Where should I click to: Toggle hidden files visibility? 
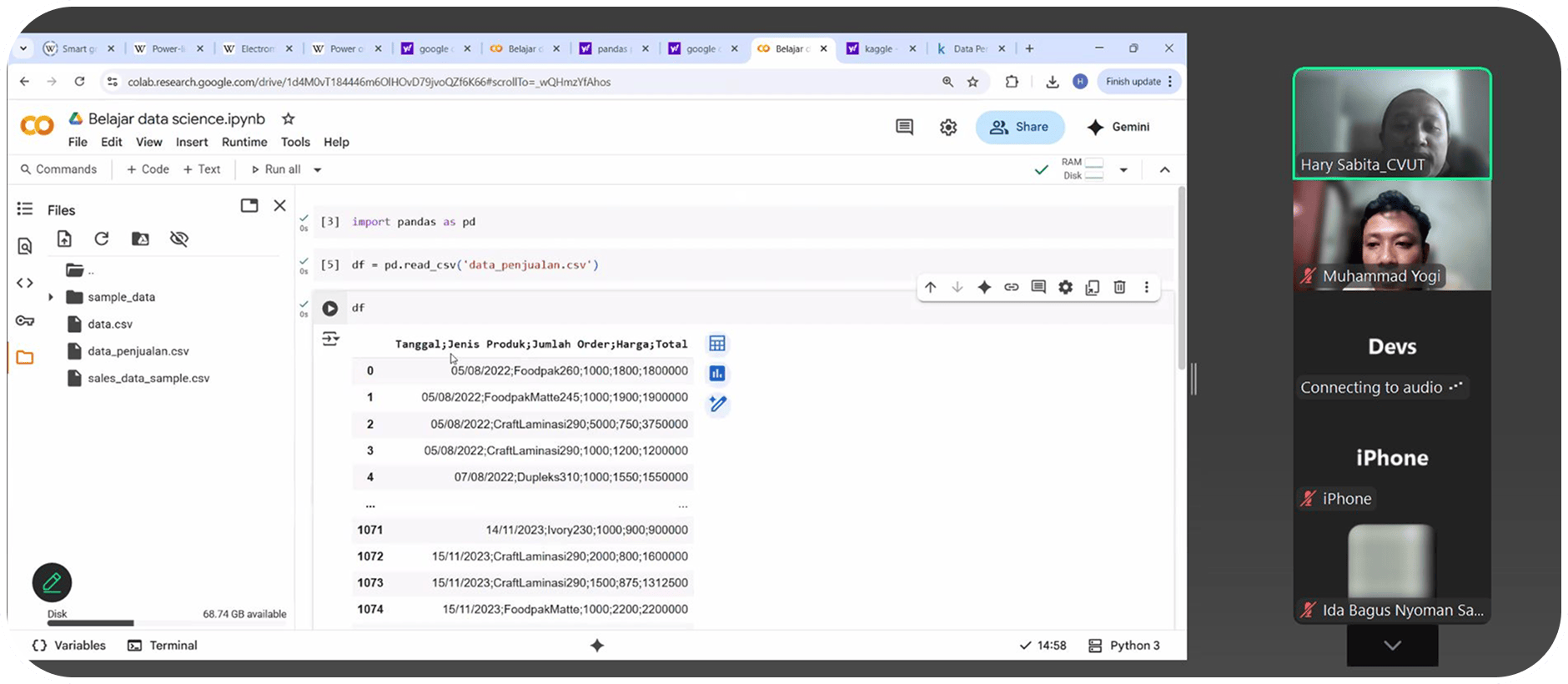(x=178, y=239)
